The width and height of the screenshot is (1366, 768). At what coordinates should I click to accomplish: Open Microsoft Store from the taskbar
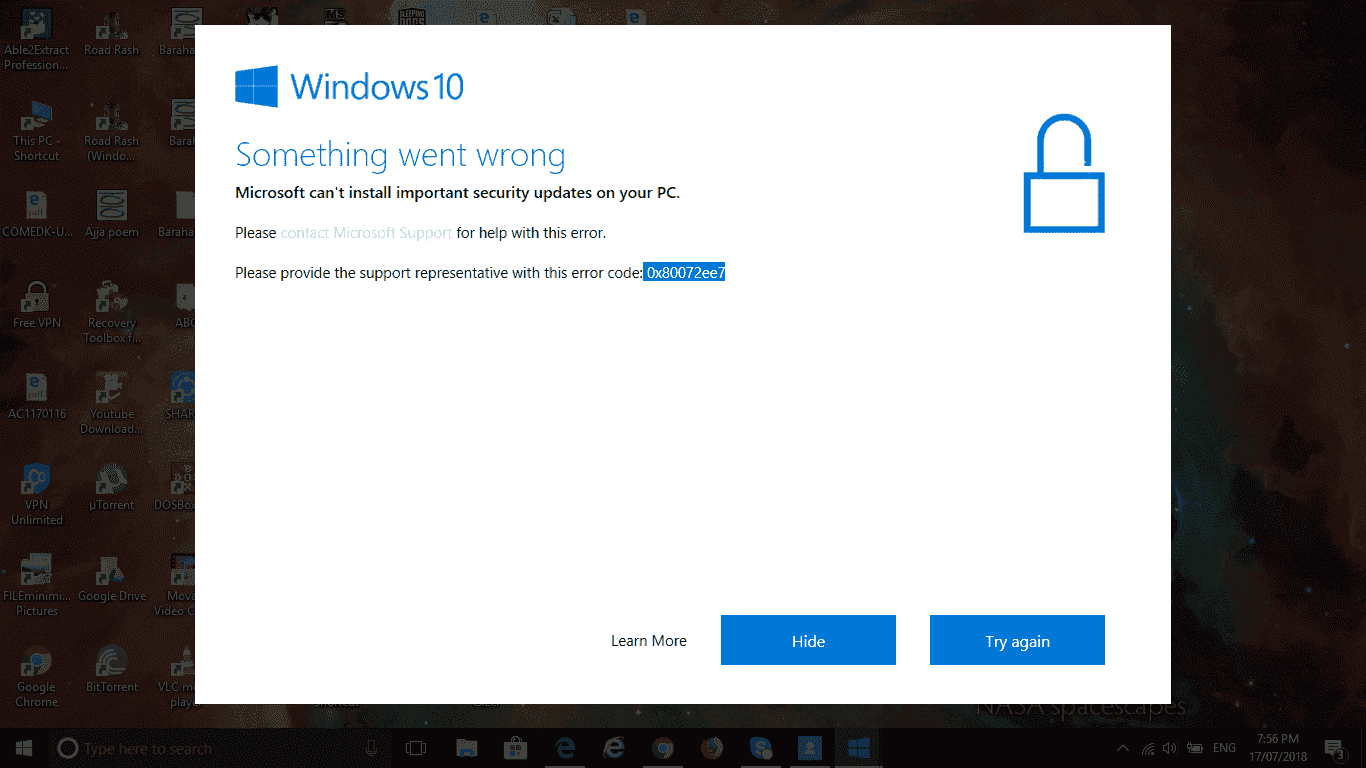pos(515,748)
